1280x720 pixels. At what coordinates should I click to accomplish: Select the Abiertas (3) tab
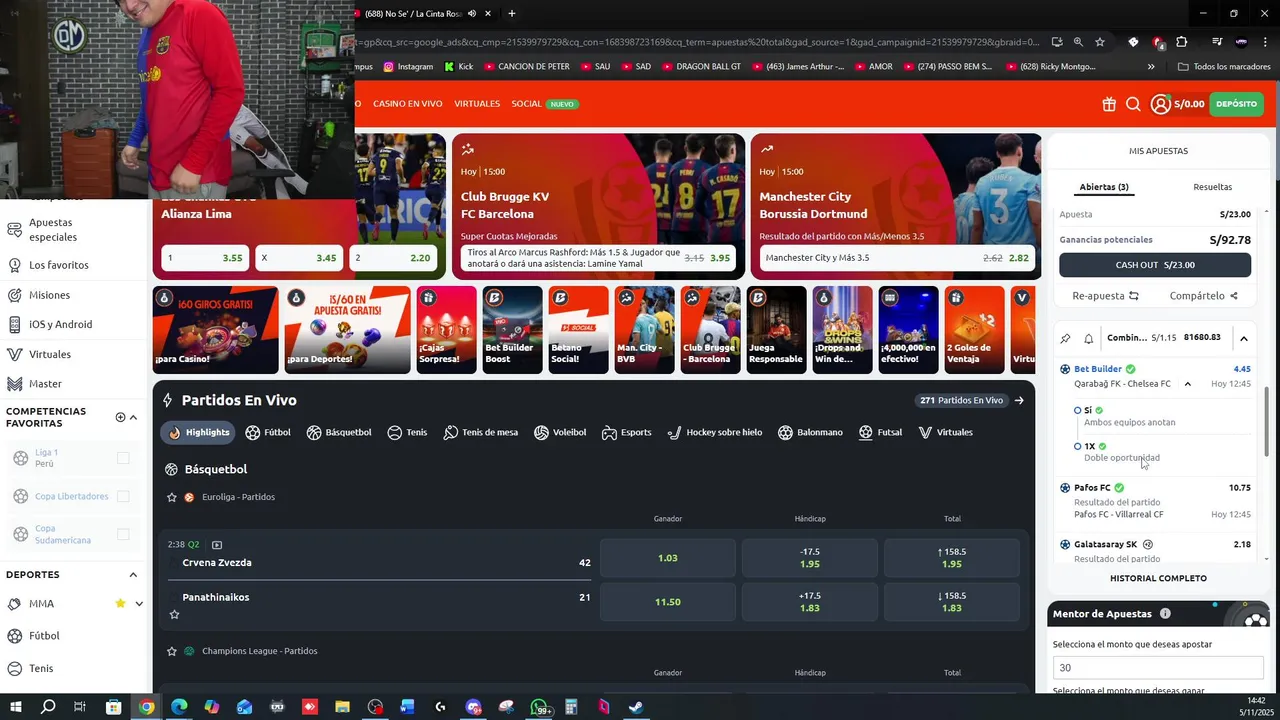coord(1104,187)
